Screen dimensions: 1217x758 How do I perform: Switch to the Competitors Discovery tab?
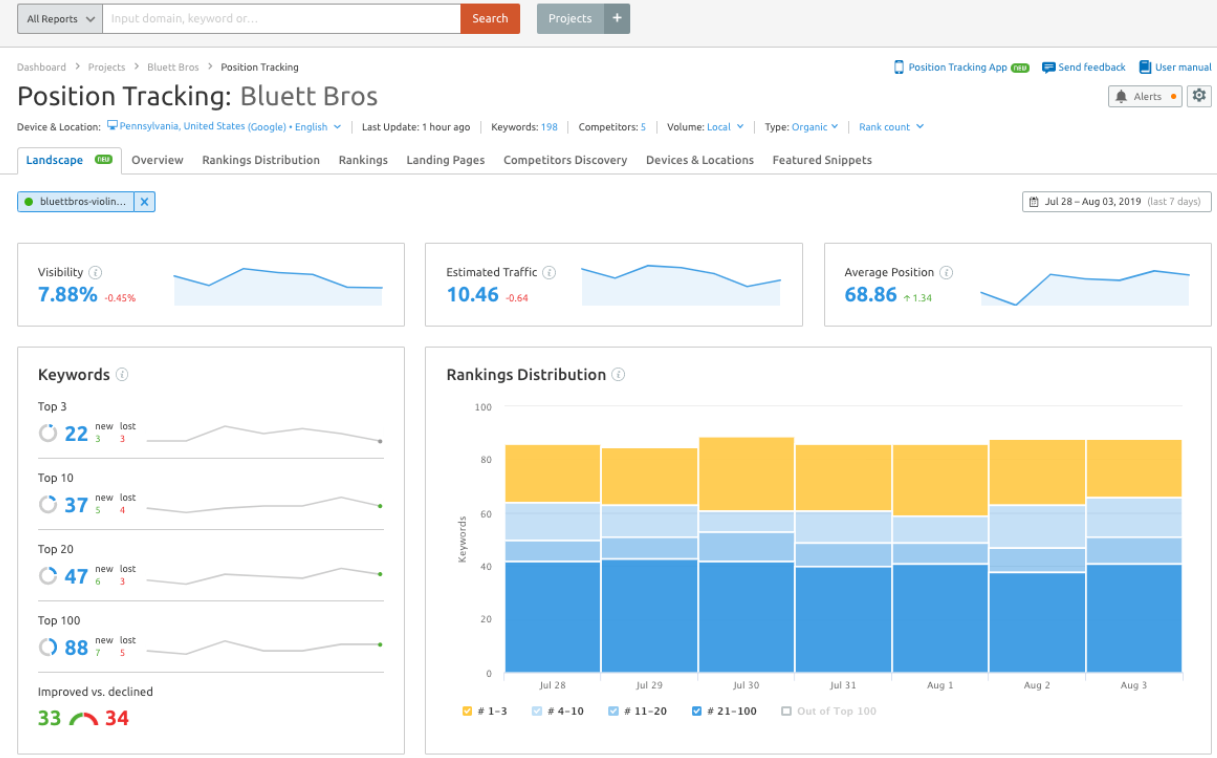(x=565, y=160)
